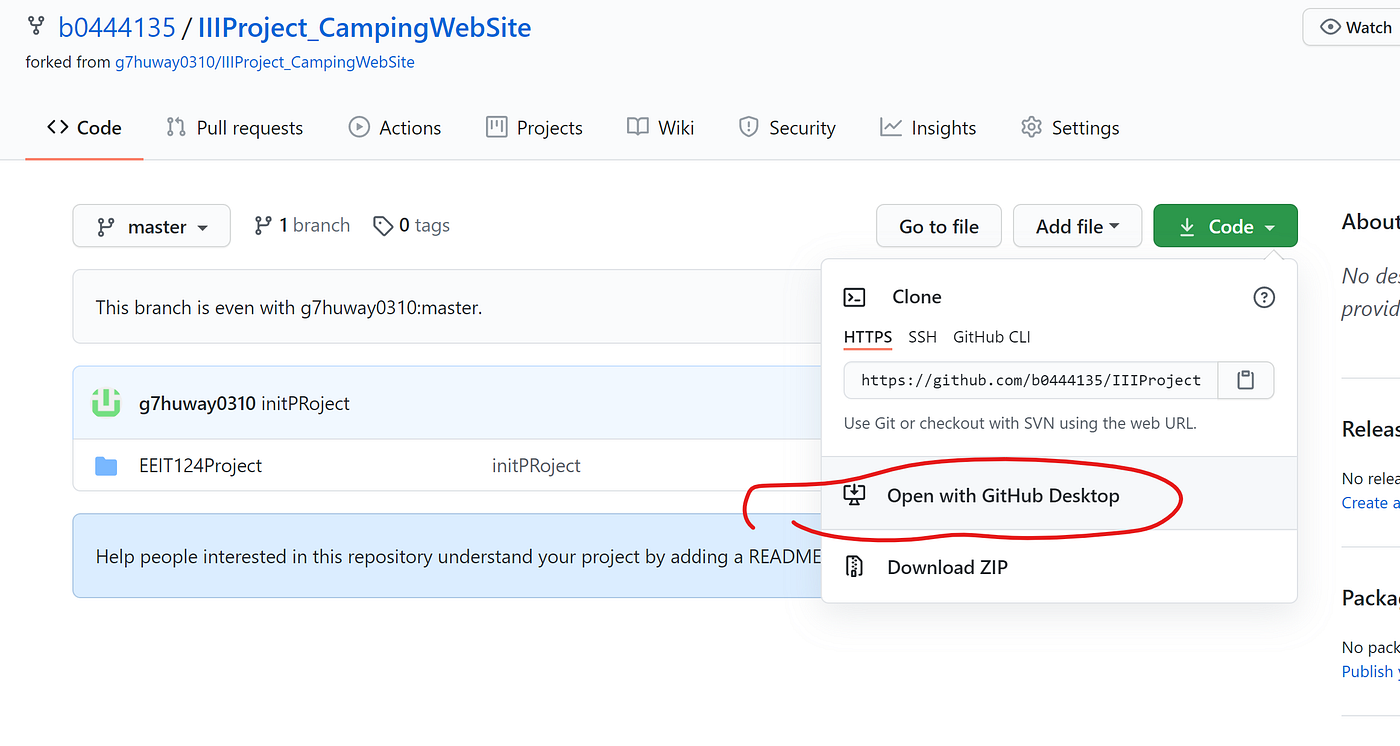Viewport: 1400px width, 746px height.
Task: View the 1 branch link
Action: point(302,226)
